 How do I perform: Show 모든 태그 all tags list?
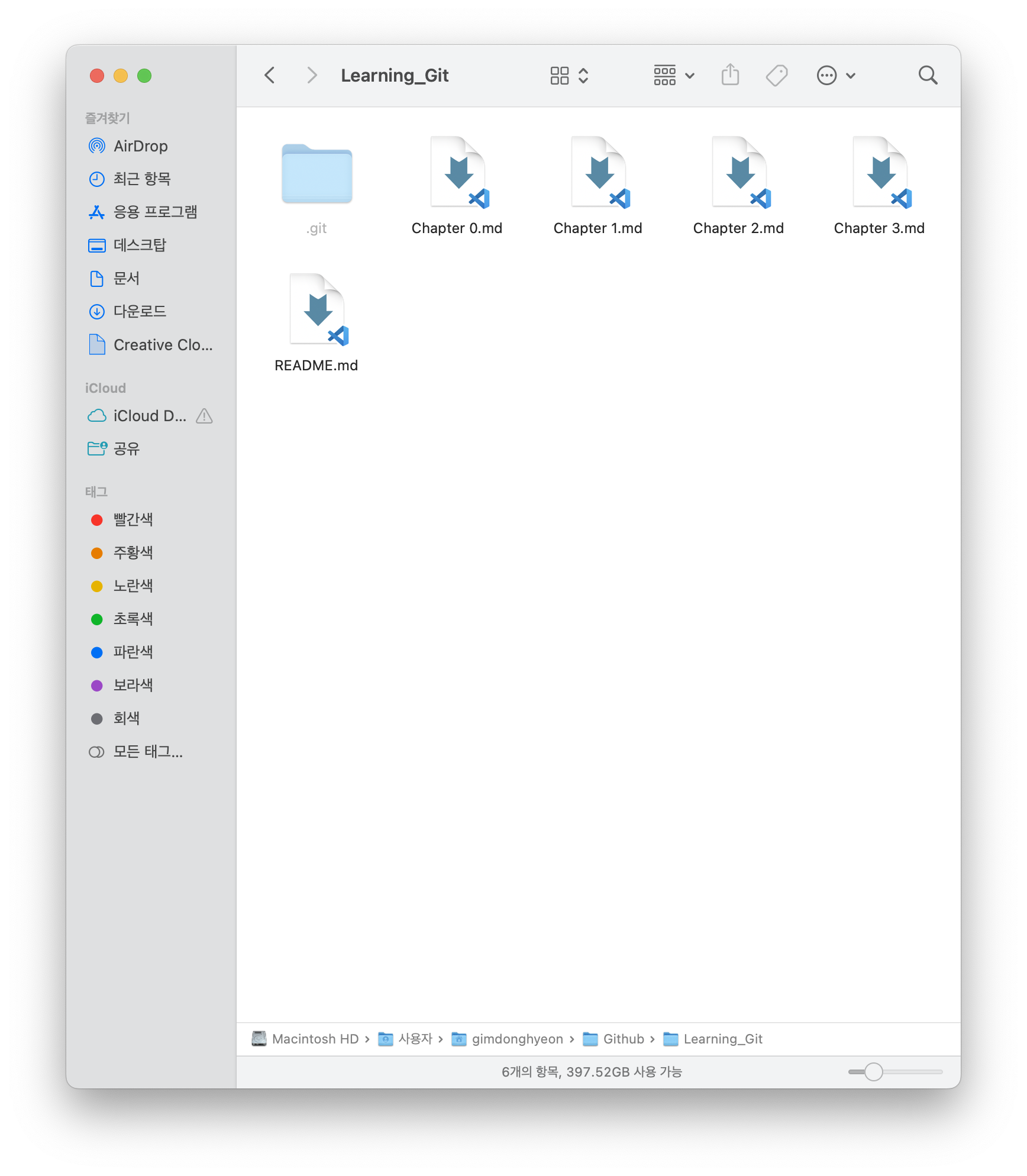point(151,751)
